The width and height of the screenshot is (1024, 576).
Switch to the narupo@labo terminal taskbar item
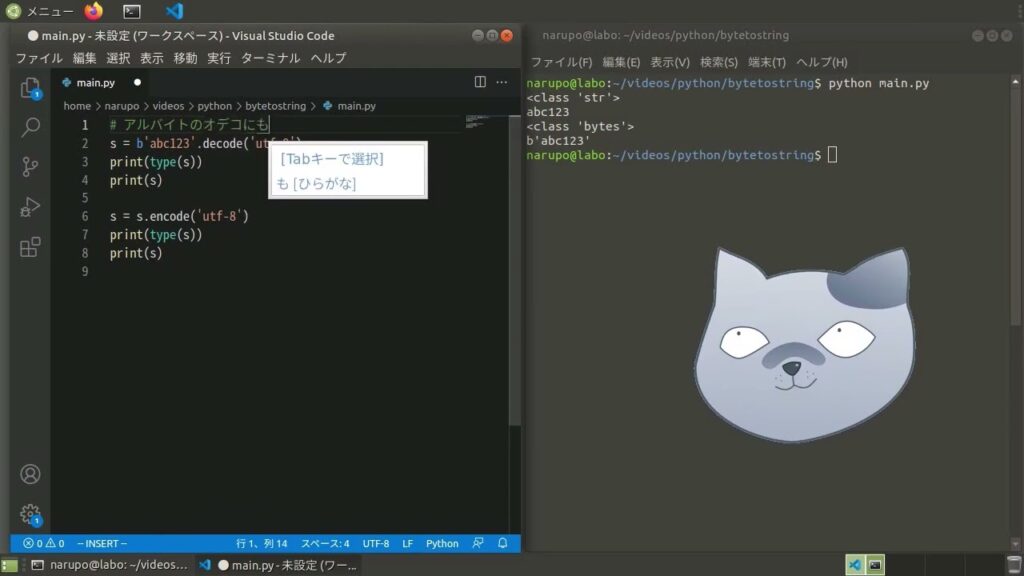click(108, 565)
